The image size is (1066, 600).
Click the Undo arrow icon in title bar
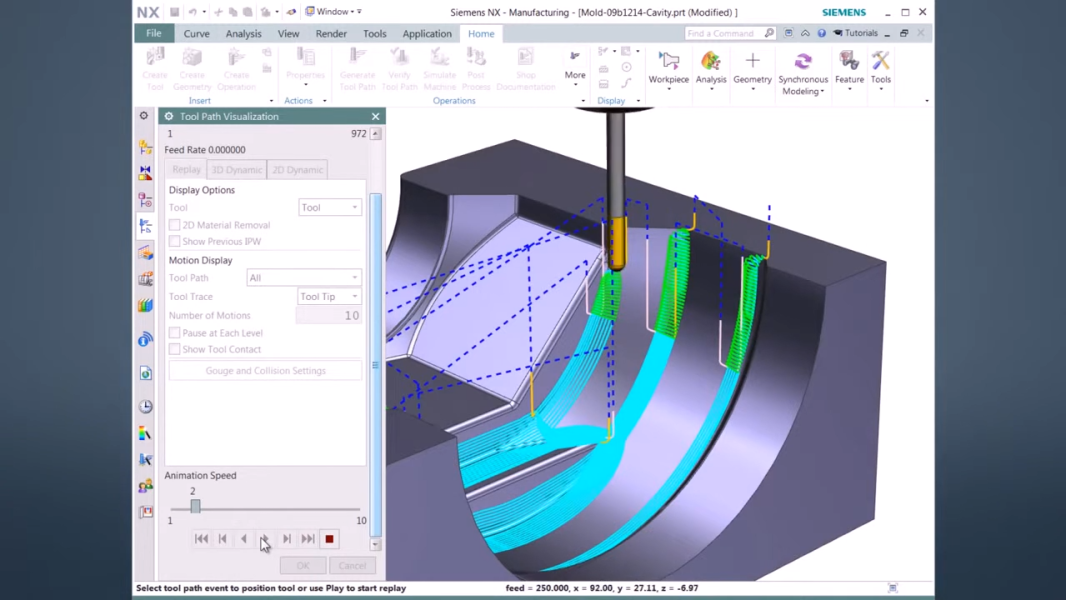pos(192,12)
